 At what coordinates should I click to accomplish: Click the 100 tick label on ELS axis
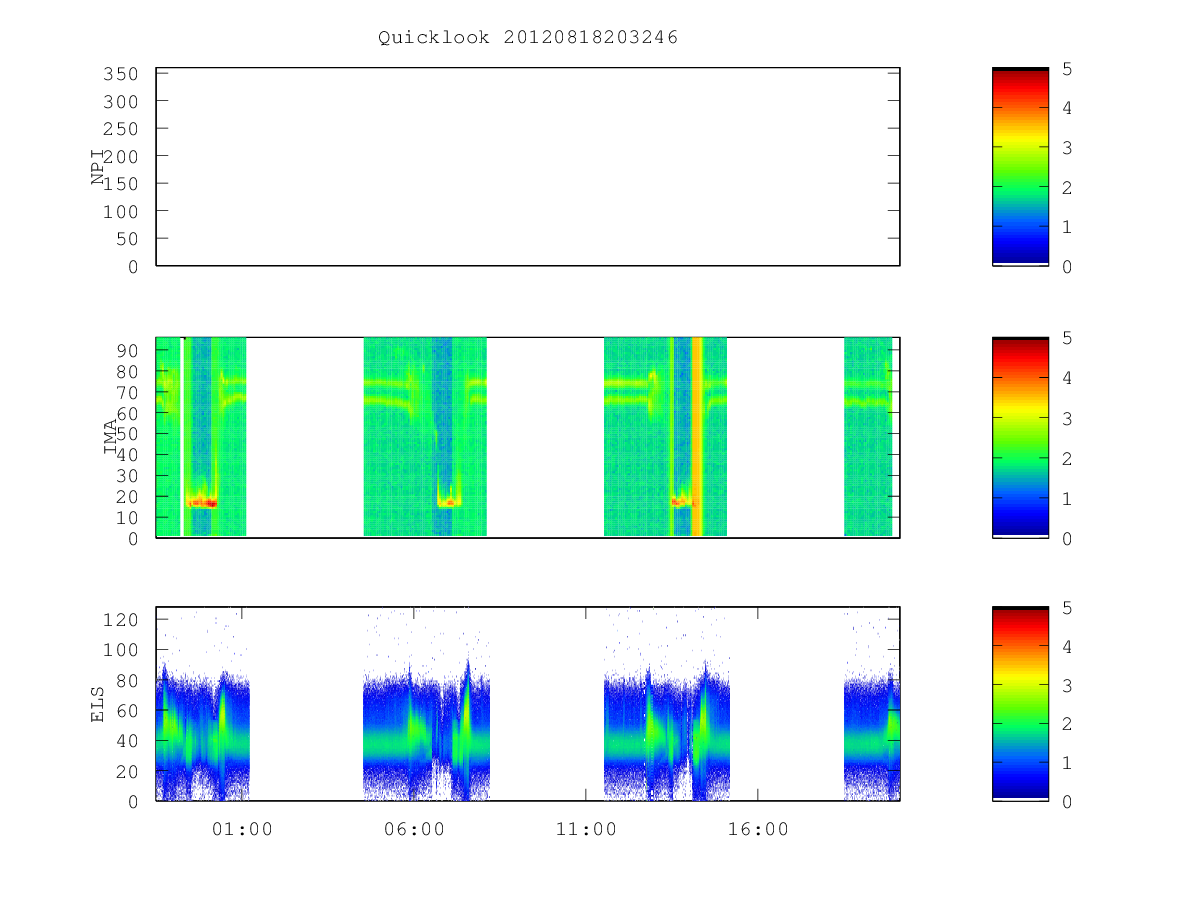(121, 650)
